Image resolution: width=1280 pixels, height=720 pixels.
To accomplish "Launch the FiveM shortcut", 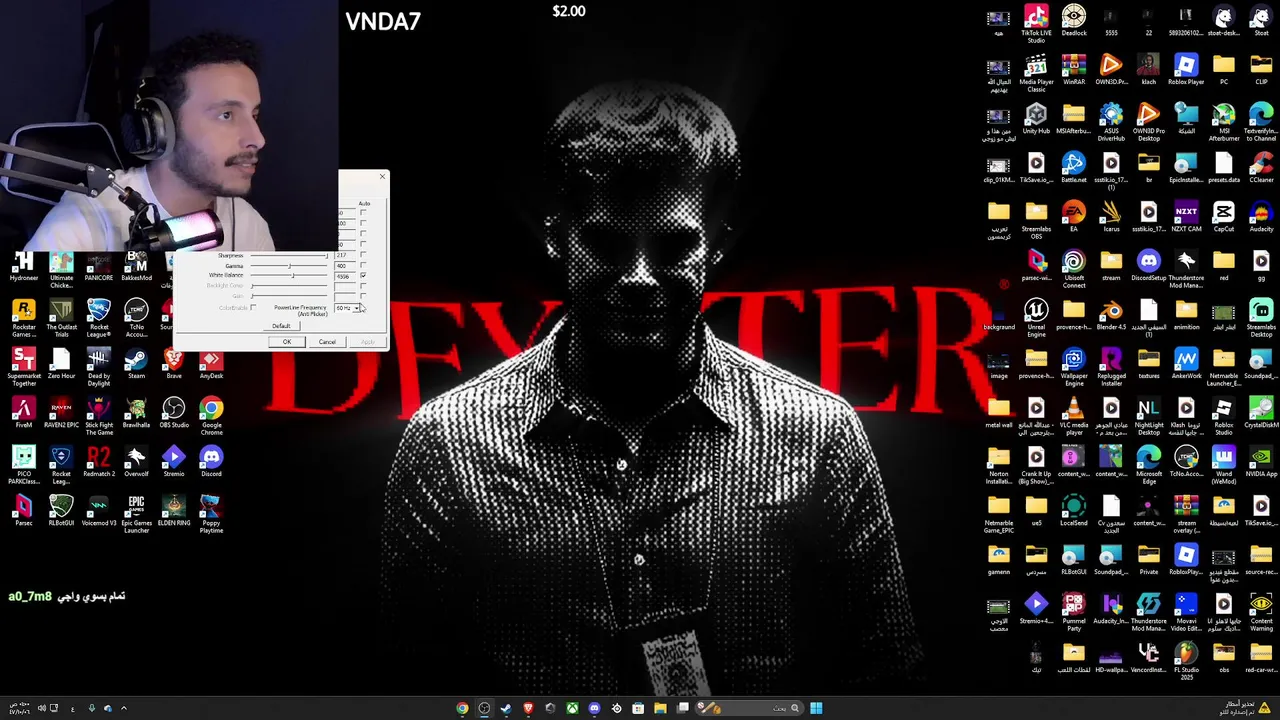I will 24,413.
